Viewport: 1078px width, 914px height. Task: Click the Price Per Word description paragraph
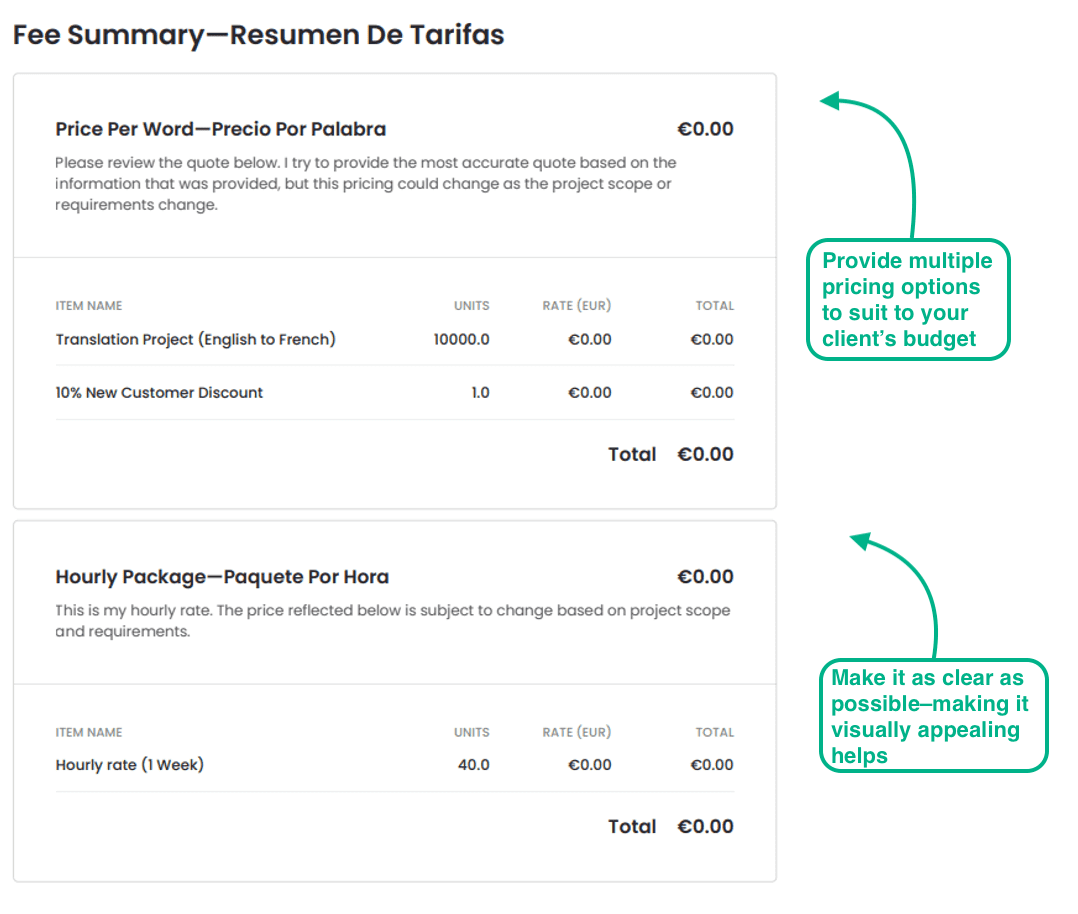tap(366, 183)
